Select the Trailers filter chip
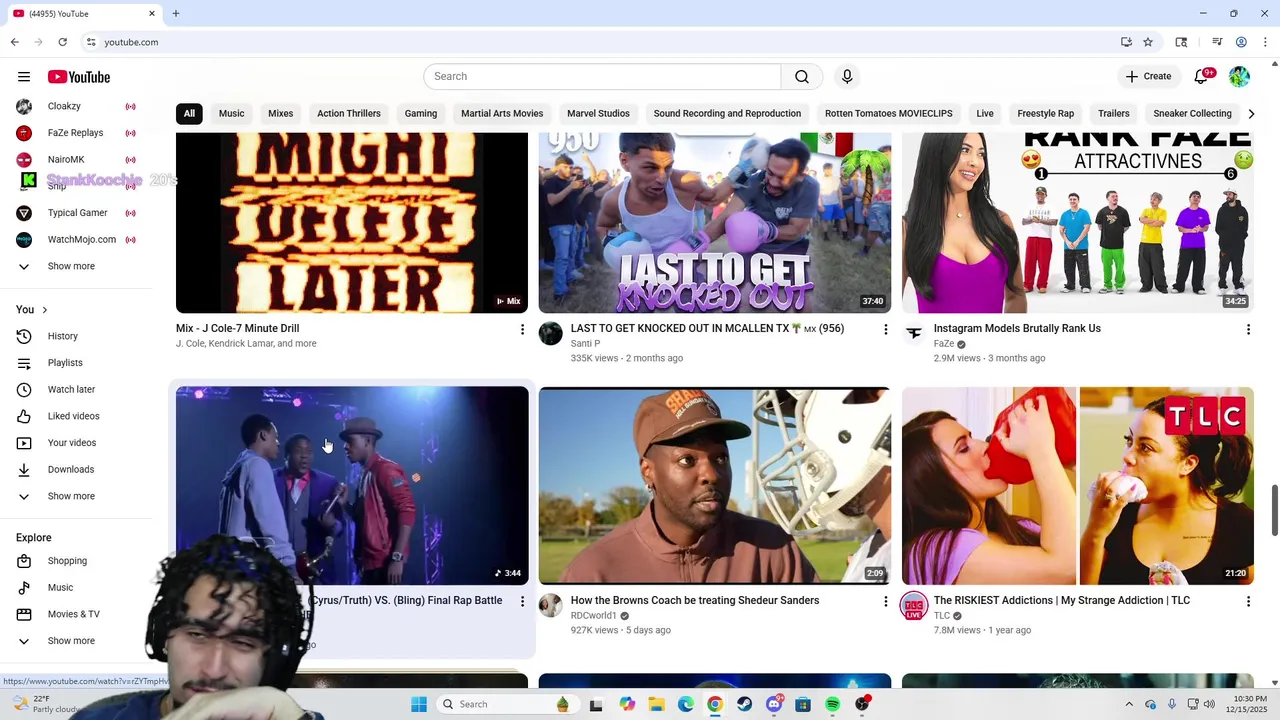Screen dimensions: 1280x720 (1114, 114)
